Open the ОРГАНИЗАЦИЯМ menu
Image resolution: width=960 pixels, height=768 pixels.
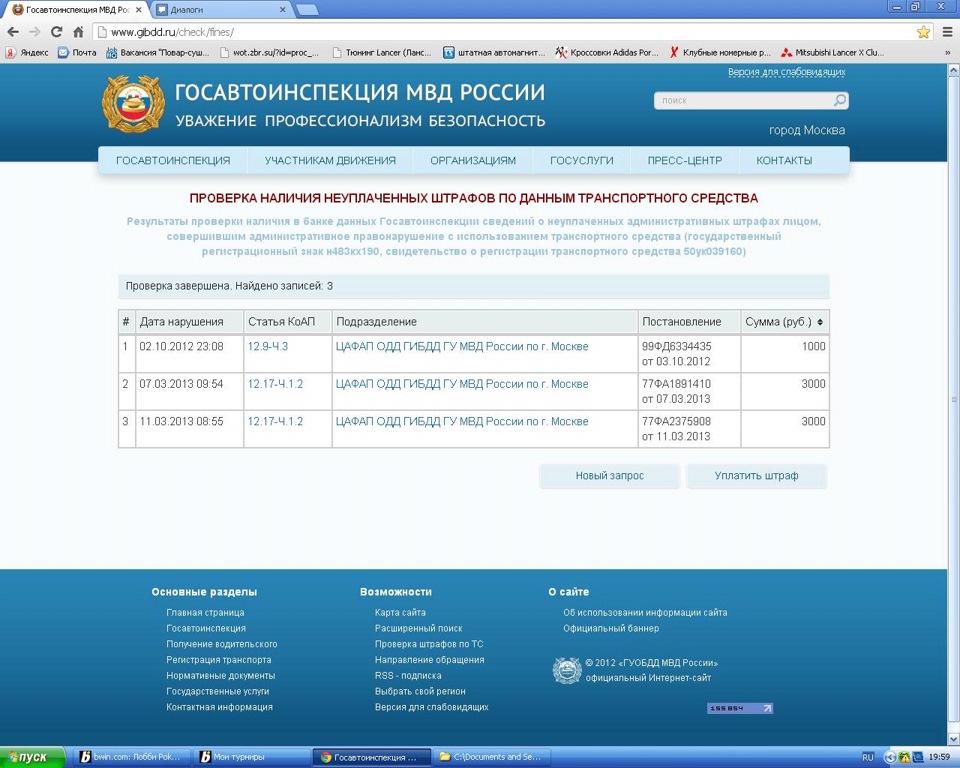coord(473,160)
